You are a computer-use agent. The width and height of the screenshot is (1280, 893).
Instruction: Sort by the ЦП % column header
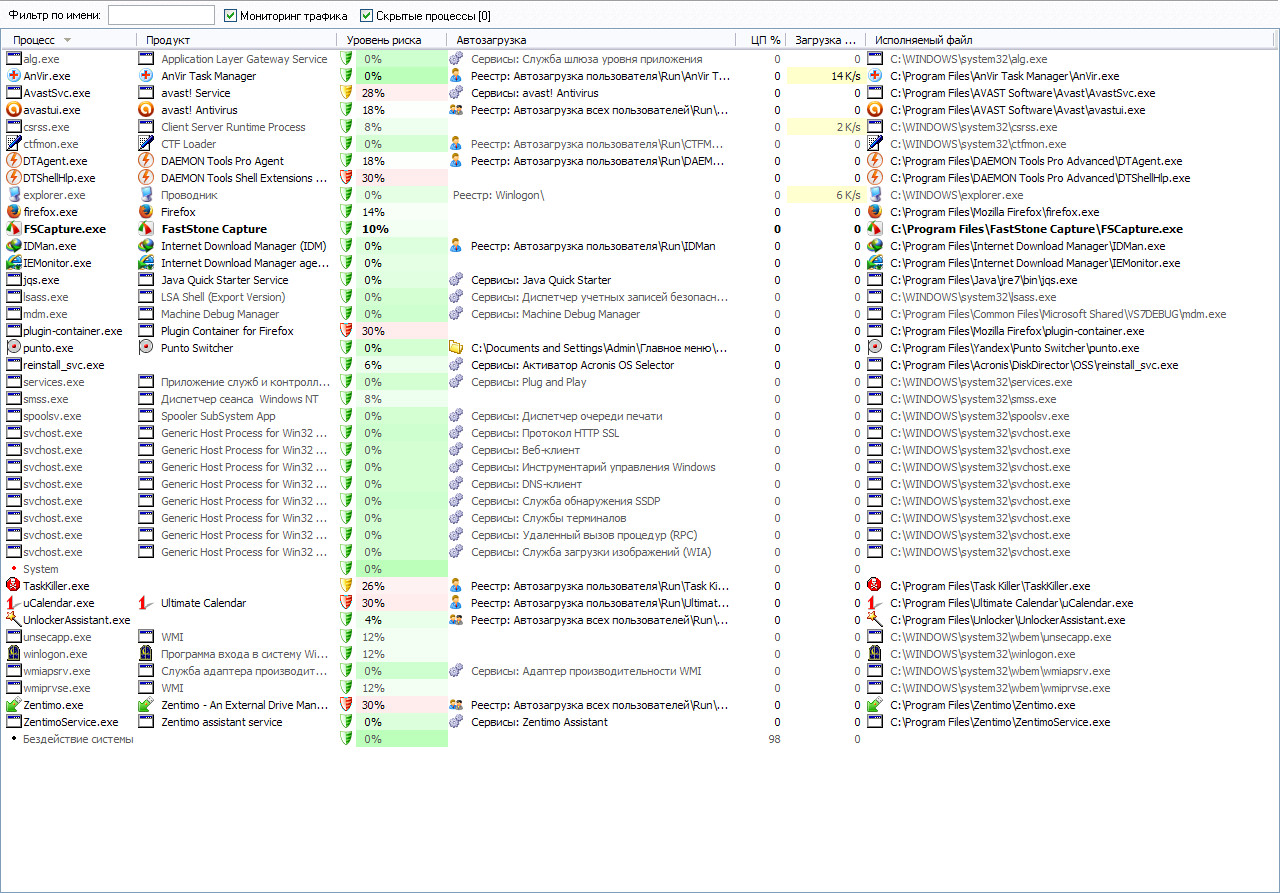pyautogui.click(x=763, y=40)
